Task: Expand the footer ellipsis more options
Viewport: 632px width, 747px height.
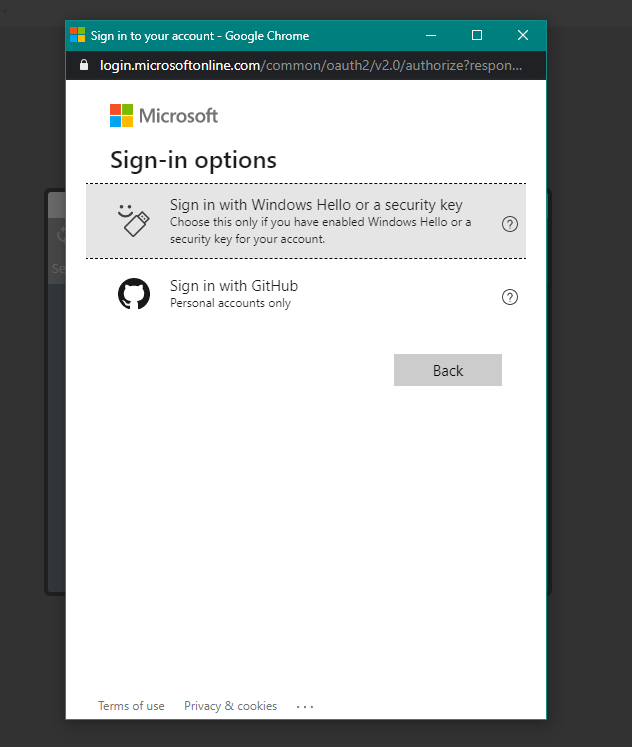Action: point(305,707)
